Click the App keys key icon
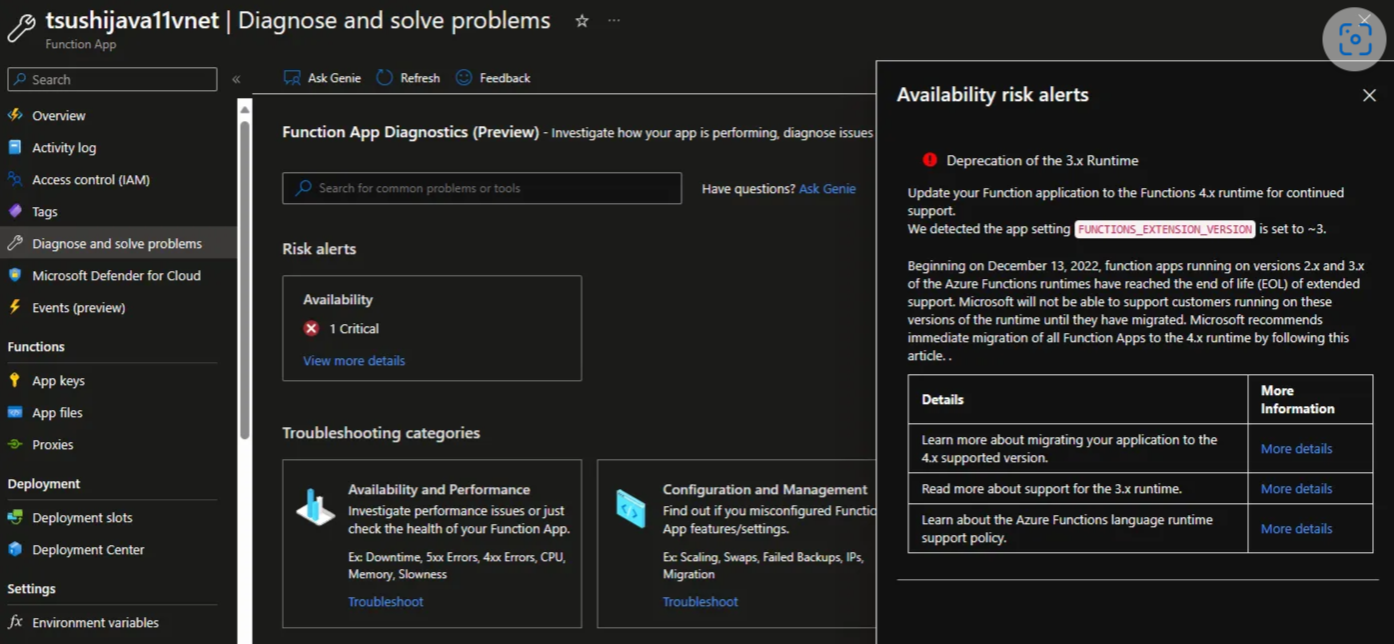 pos(15,380)
